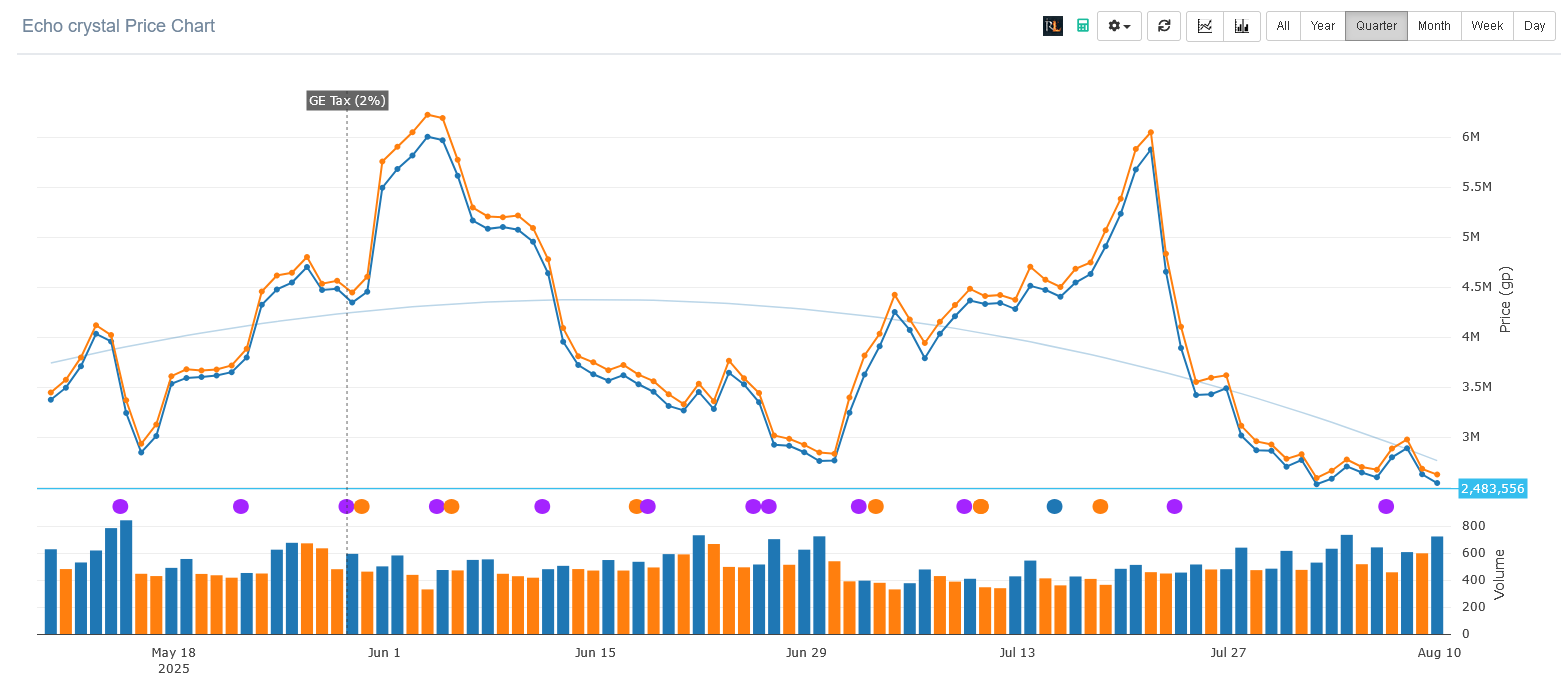Click the 4.5M price axis label

(1476, 287)
